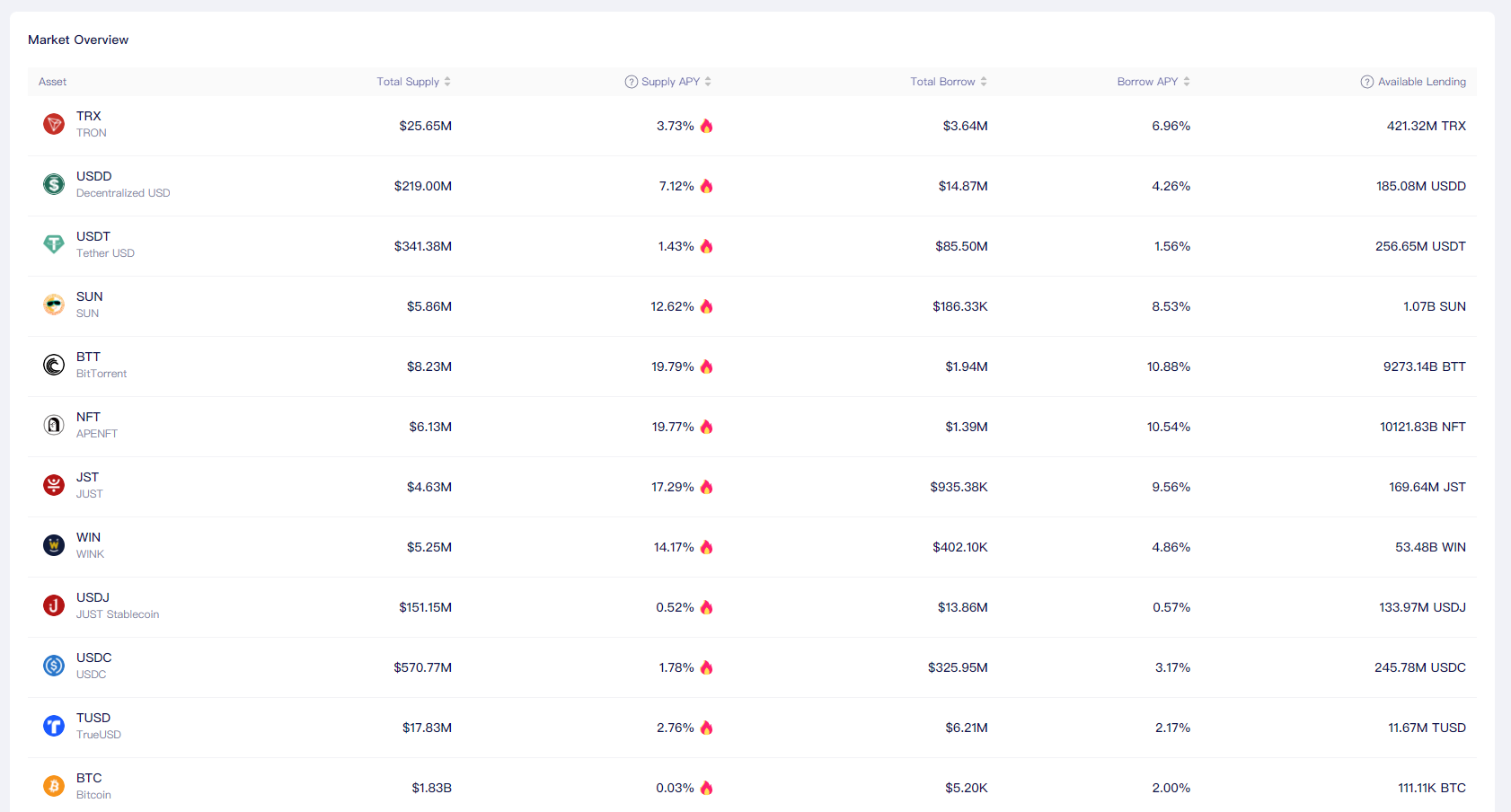Image resolution: width=1511 pixels, height=812 pixels.
Task: Open the USDC asset name link
Action: coord(94,658)
